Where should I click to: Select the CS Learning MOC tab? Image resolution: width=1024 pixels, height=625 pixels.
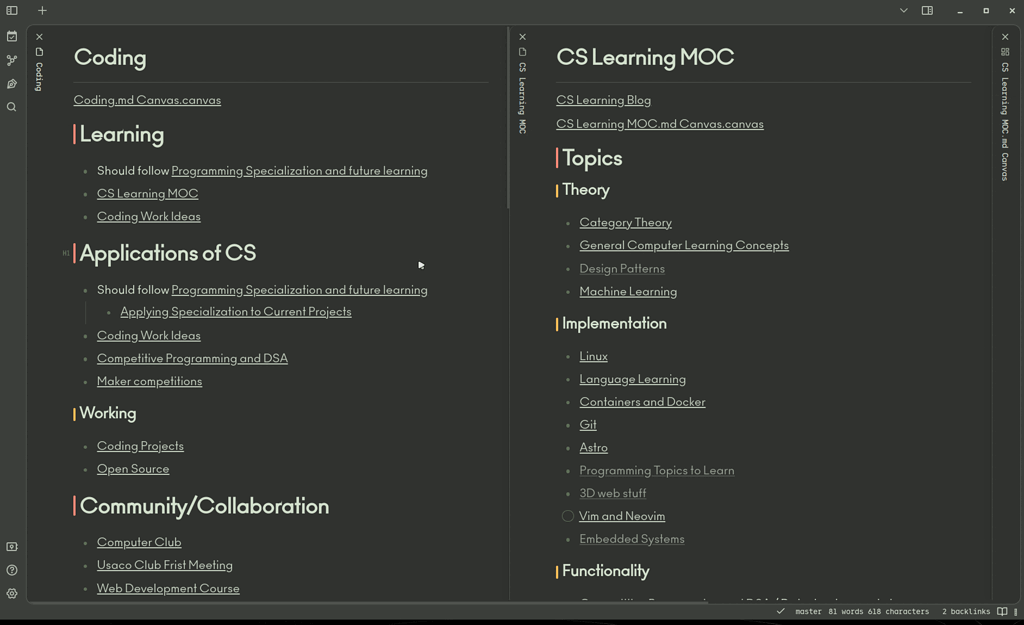point(522,95)
